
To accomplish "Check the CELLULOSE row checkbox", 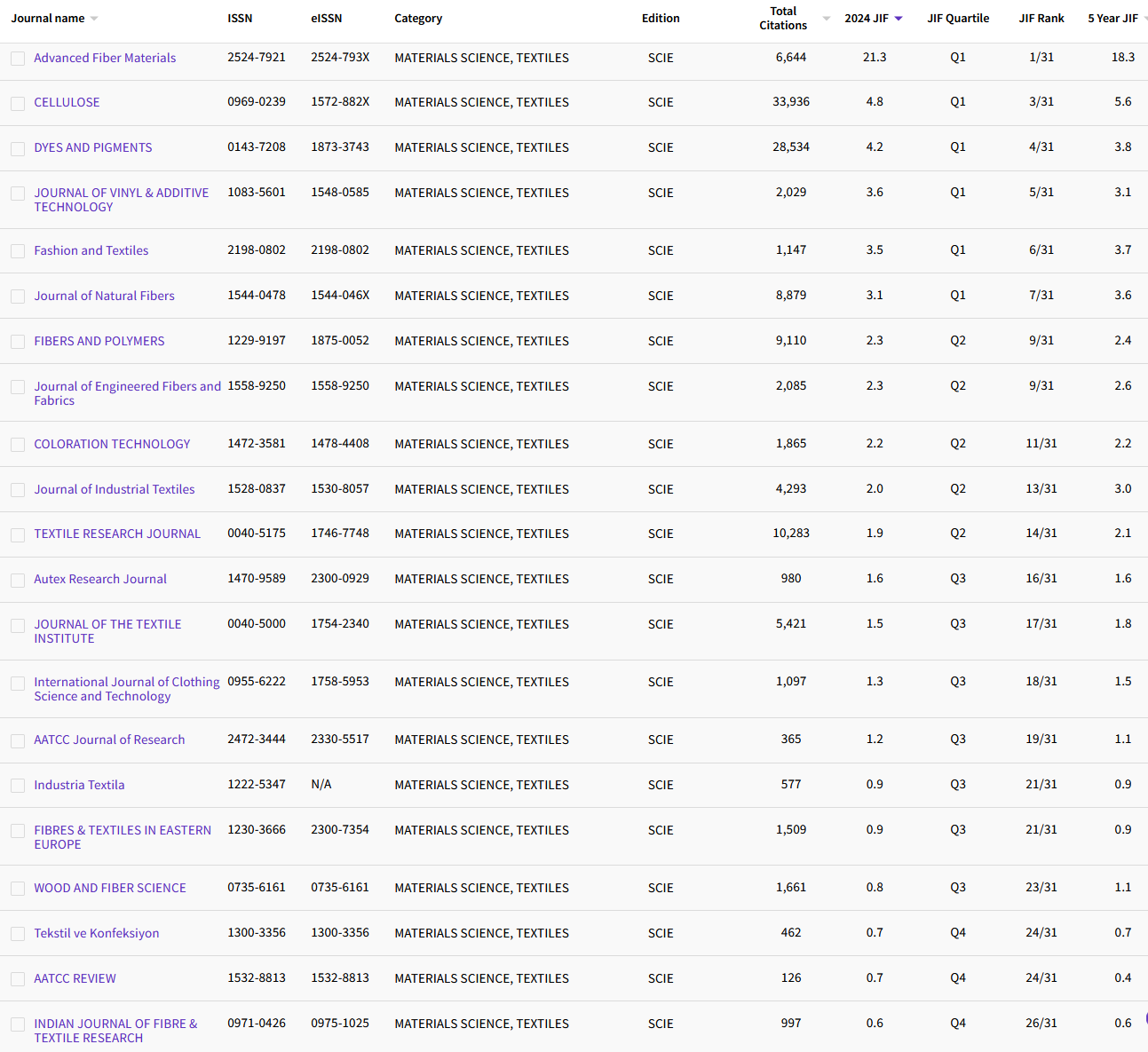I will point(18,103).
